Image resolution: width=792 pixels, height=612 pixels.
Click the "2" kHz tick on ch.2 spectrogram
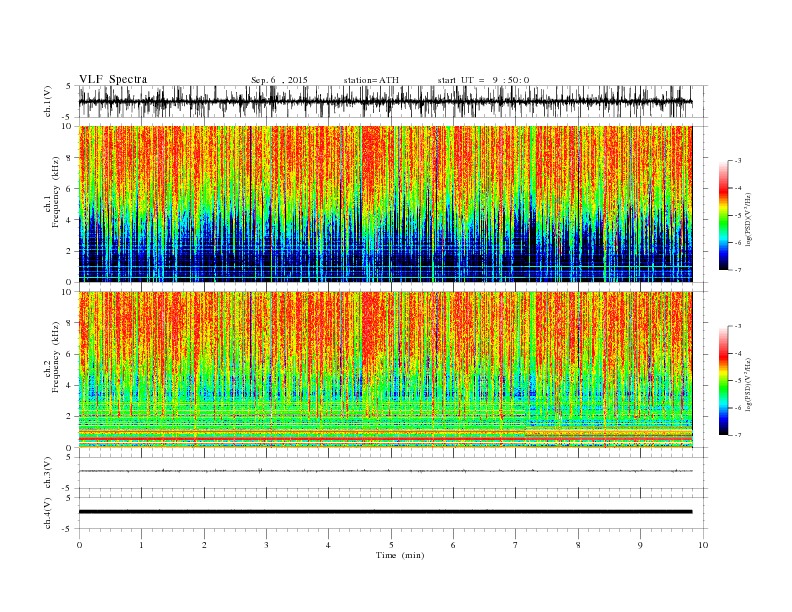pyautogui.click(x=70, y=417)
